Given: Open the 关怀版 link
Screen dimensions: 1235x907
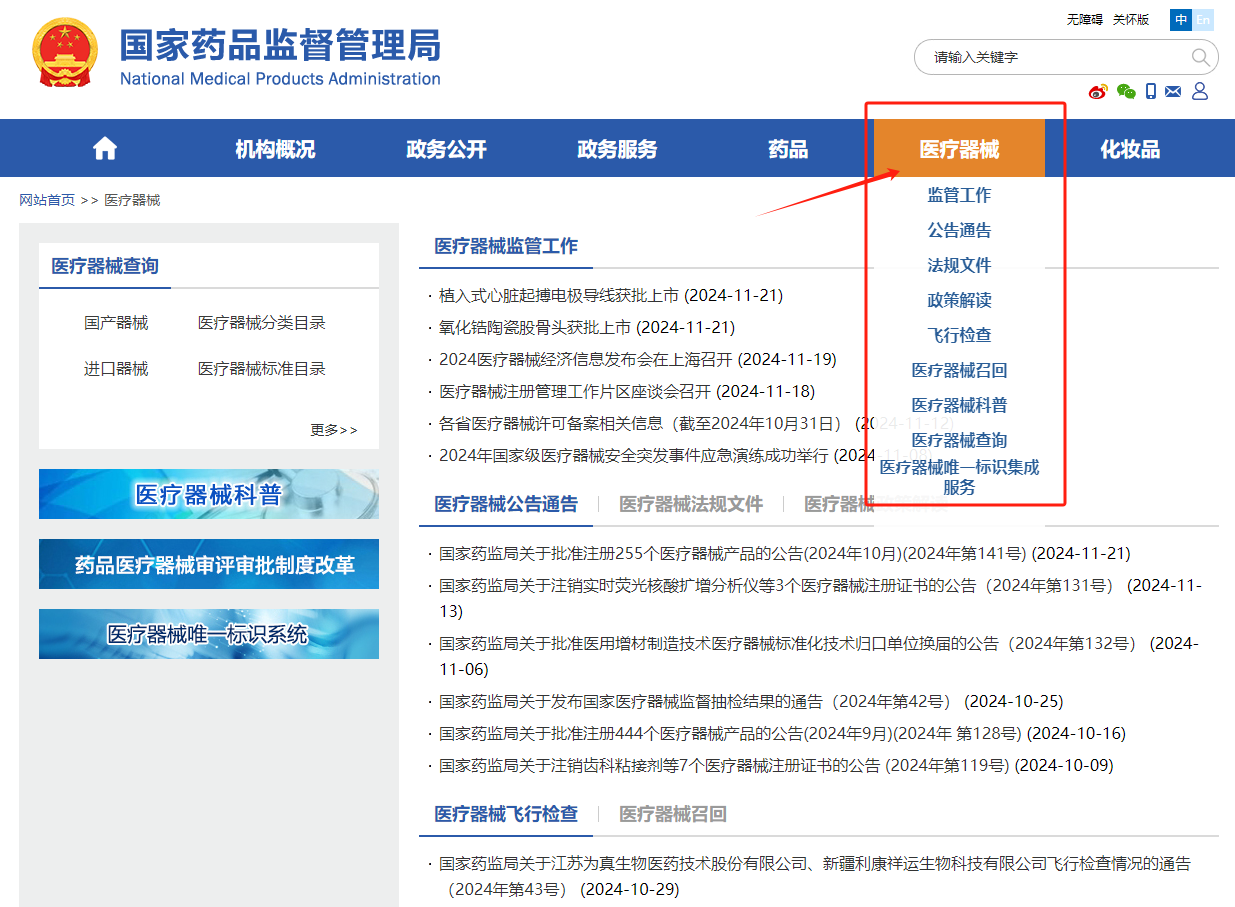Looking at the screenshot, I should pyautogui.click(x=1131, y=20).
